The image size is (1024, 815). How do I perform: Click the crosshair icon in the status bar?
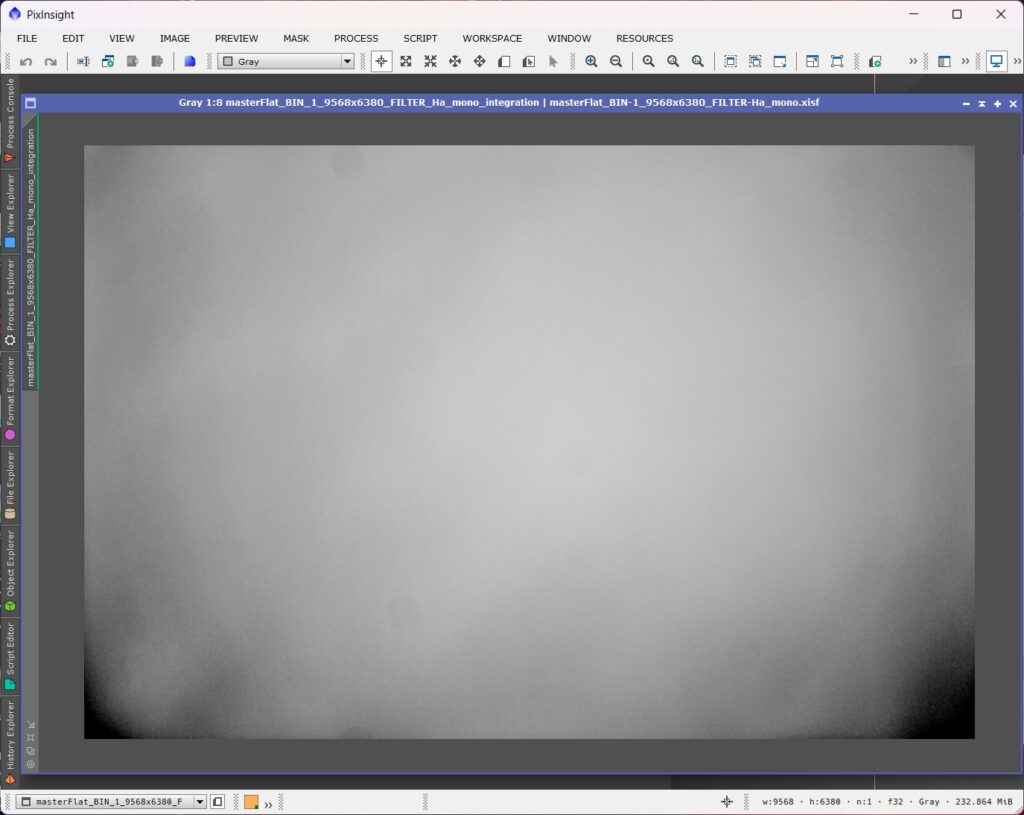(x=726, y=801)
